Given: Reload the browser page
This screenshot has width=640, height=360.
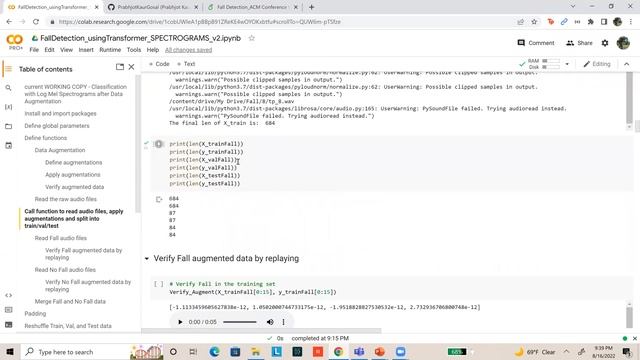Looking at the screenshot, I should [36, 22].
